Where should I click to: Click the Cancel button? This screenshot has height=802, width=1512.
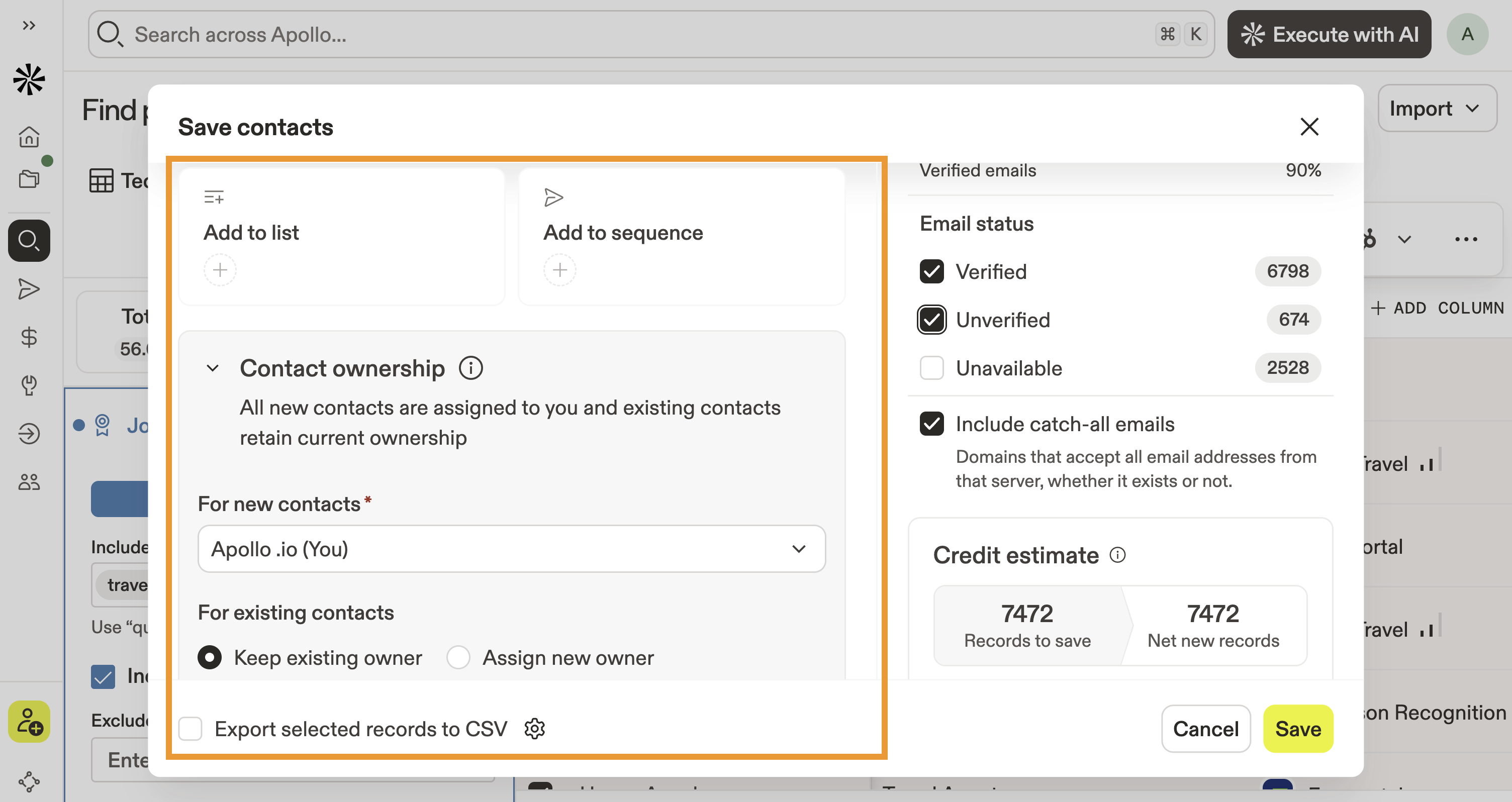pos(1205,729)
